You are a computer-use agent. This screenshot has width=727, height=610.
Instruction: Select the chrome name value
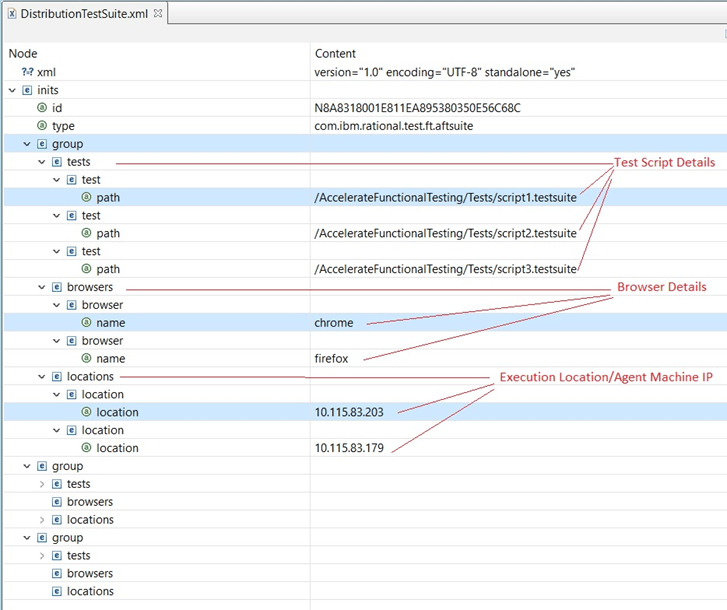[334, 323]
